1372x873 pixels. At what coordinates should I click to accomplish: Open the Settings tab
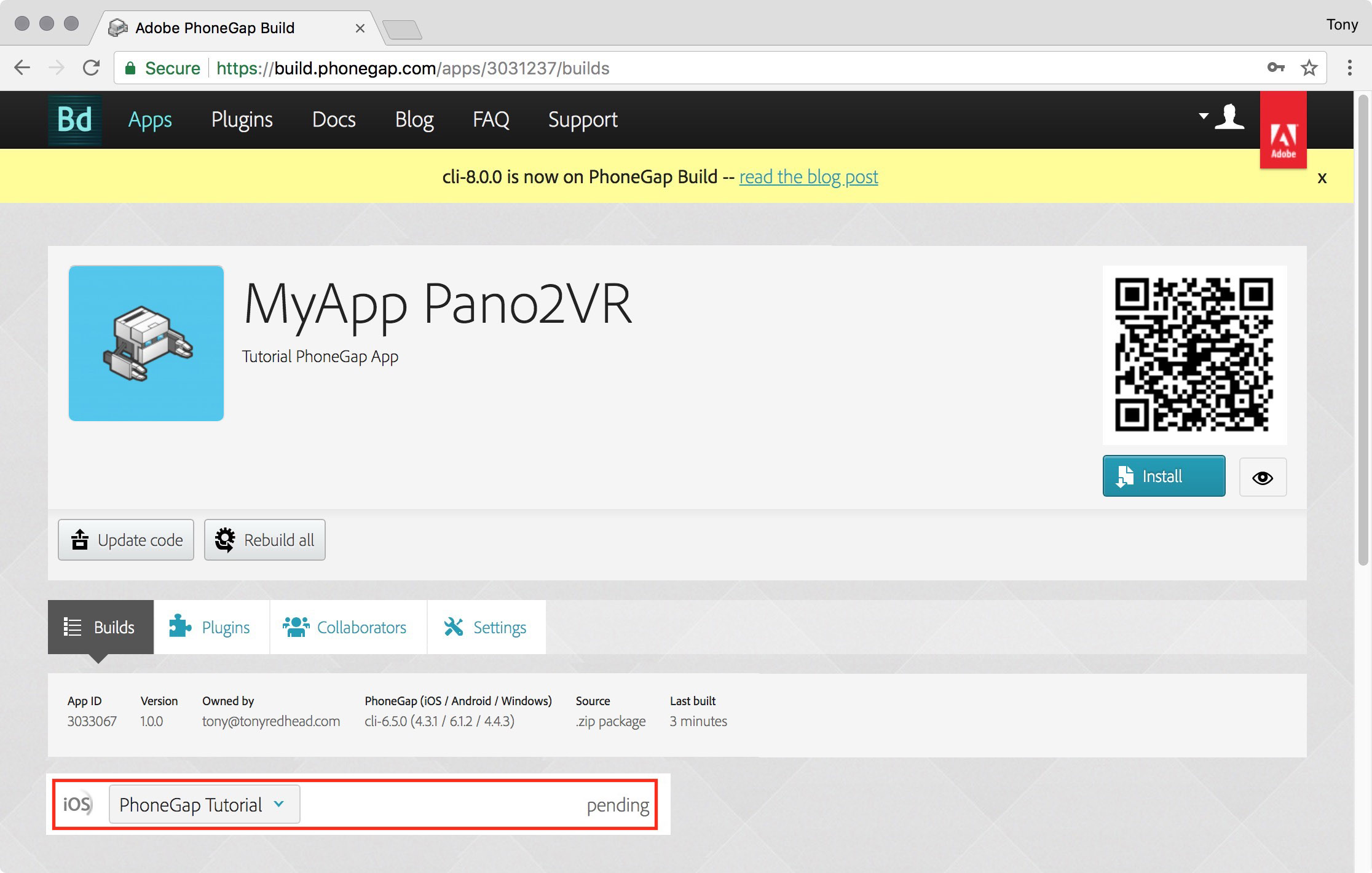486,627
